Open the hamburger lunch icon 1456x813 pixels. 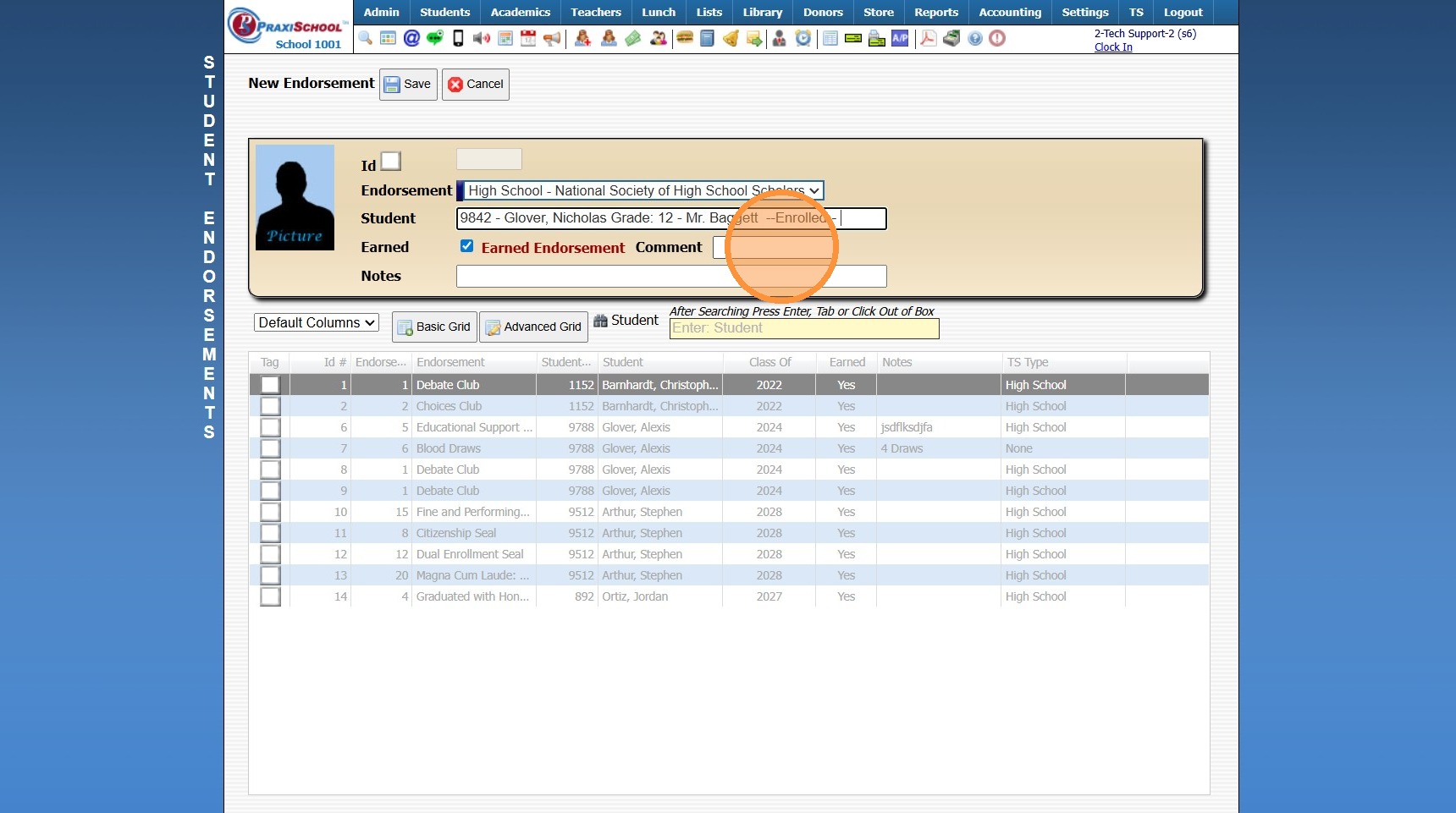tap(685, 38)
